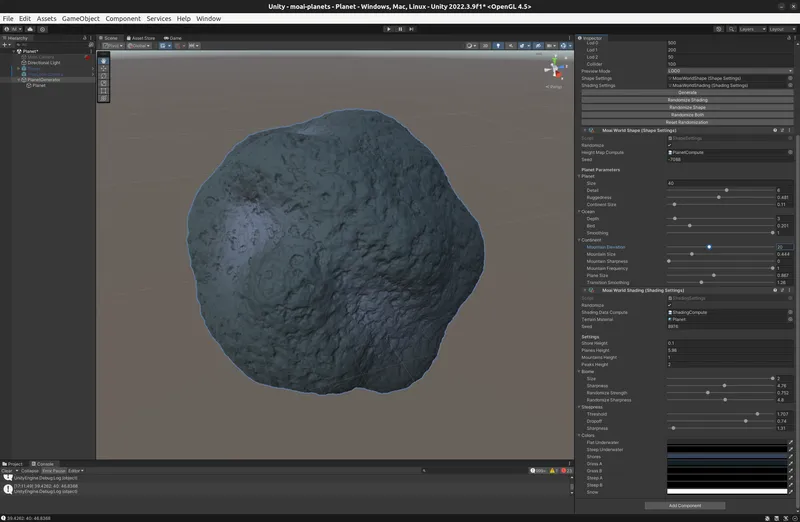This screenshot has height=522, width=800.
Task: Click the Step frame button
Action: pos(413,29)
